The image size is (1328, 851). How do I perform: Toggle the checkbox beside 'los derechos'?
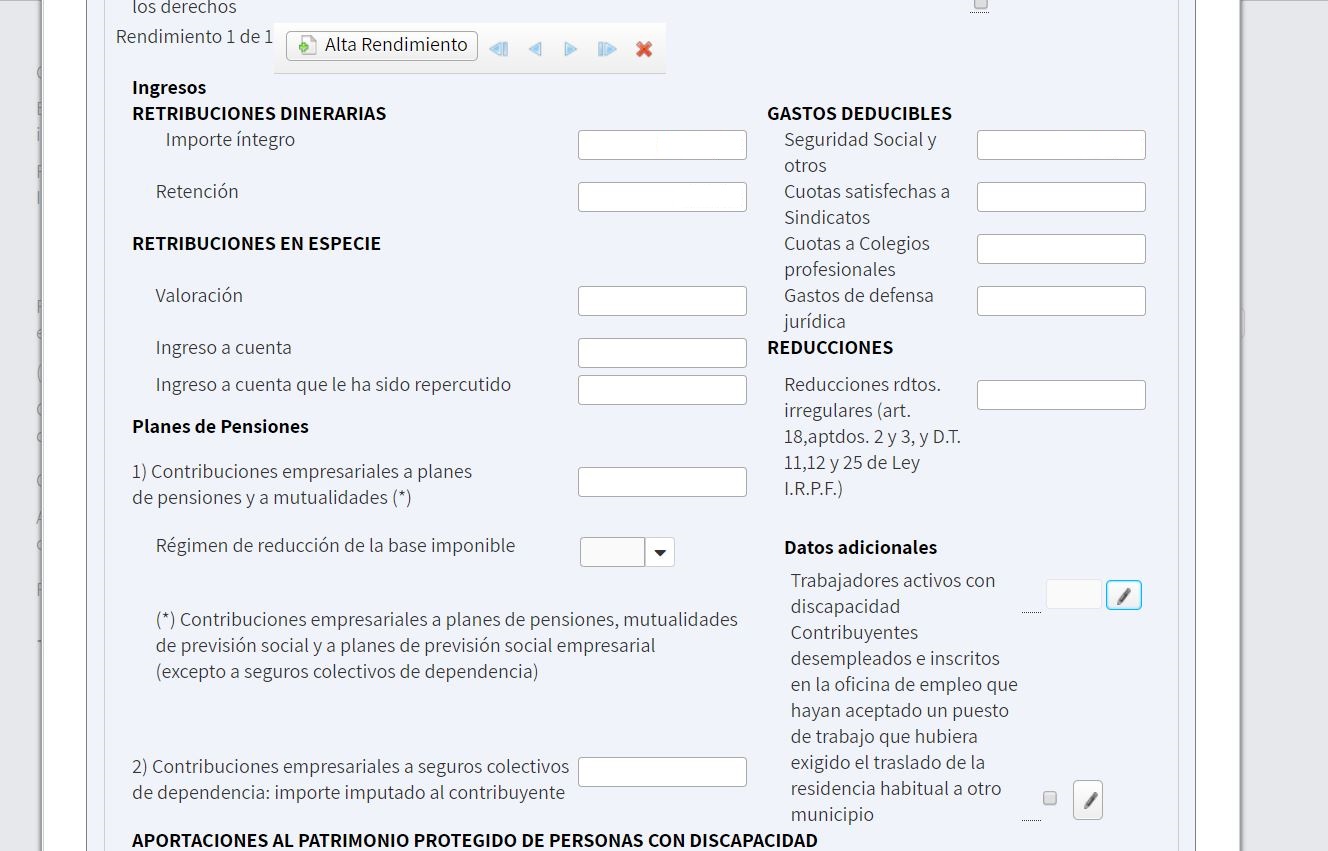tap(980, 5)
